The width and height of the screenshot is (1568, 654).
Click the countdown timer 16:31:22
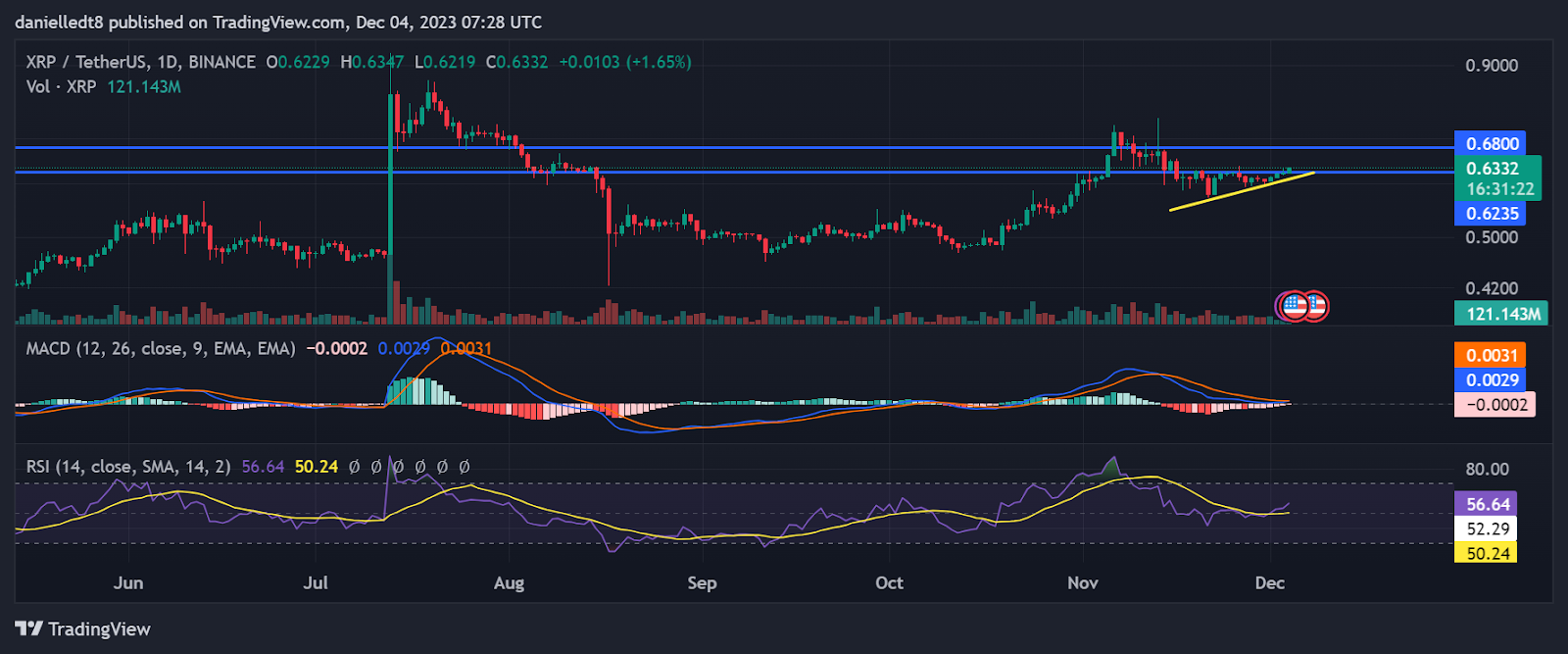(1499, 189)
